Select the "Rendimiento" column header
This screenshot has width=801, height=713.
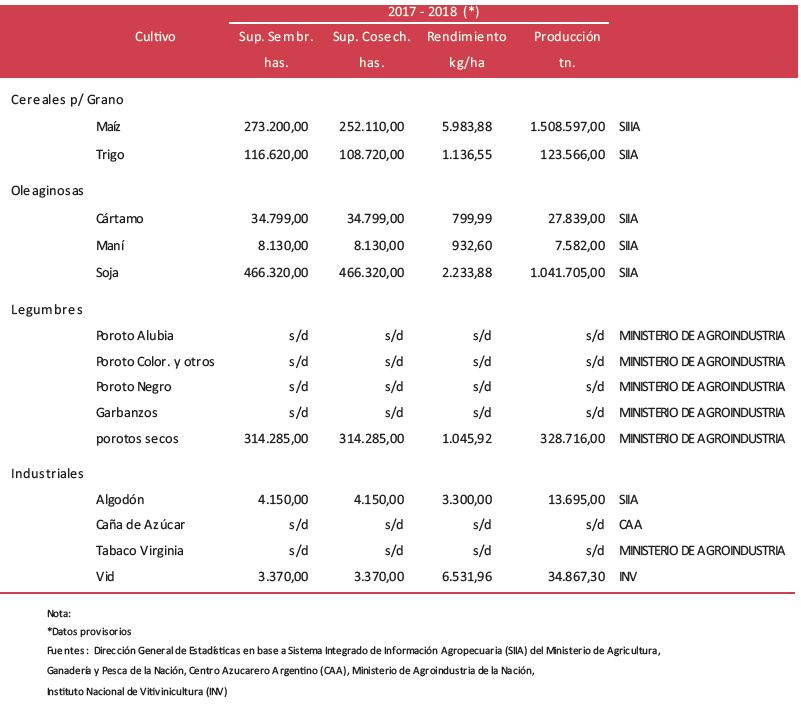466,37
